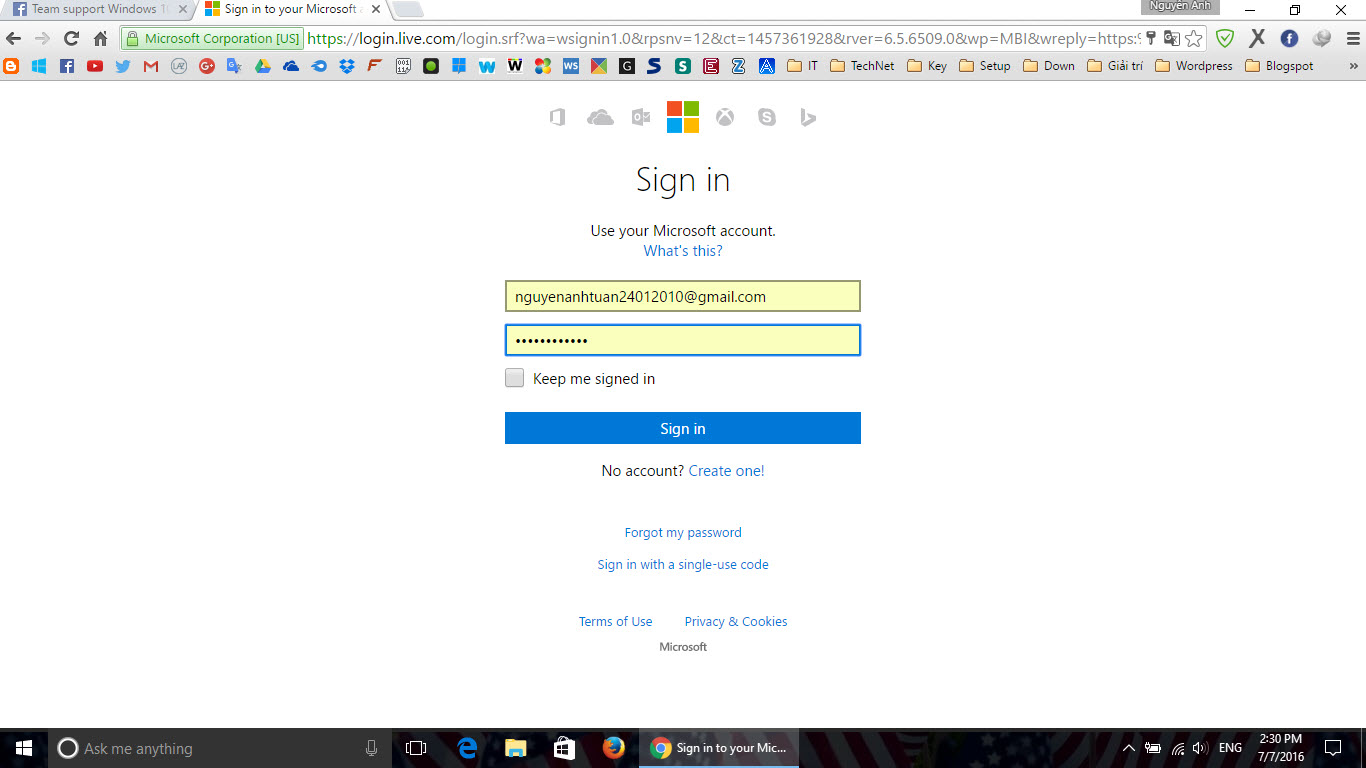Viewport: 1366px width, 768px height.
Task: Open the Gmail bookmark icon
Action: coord(151,66)
